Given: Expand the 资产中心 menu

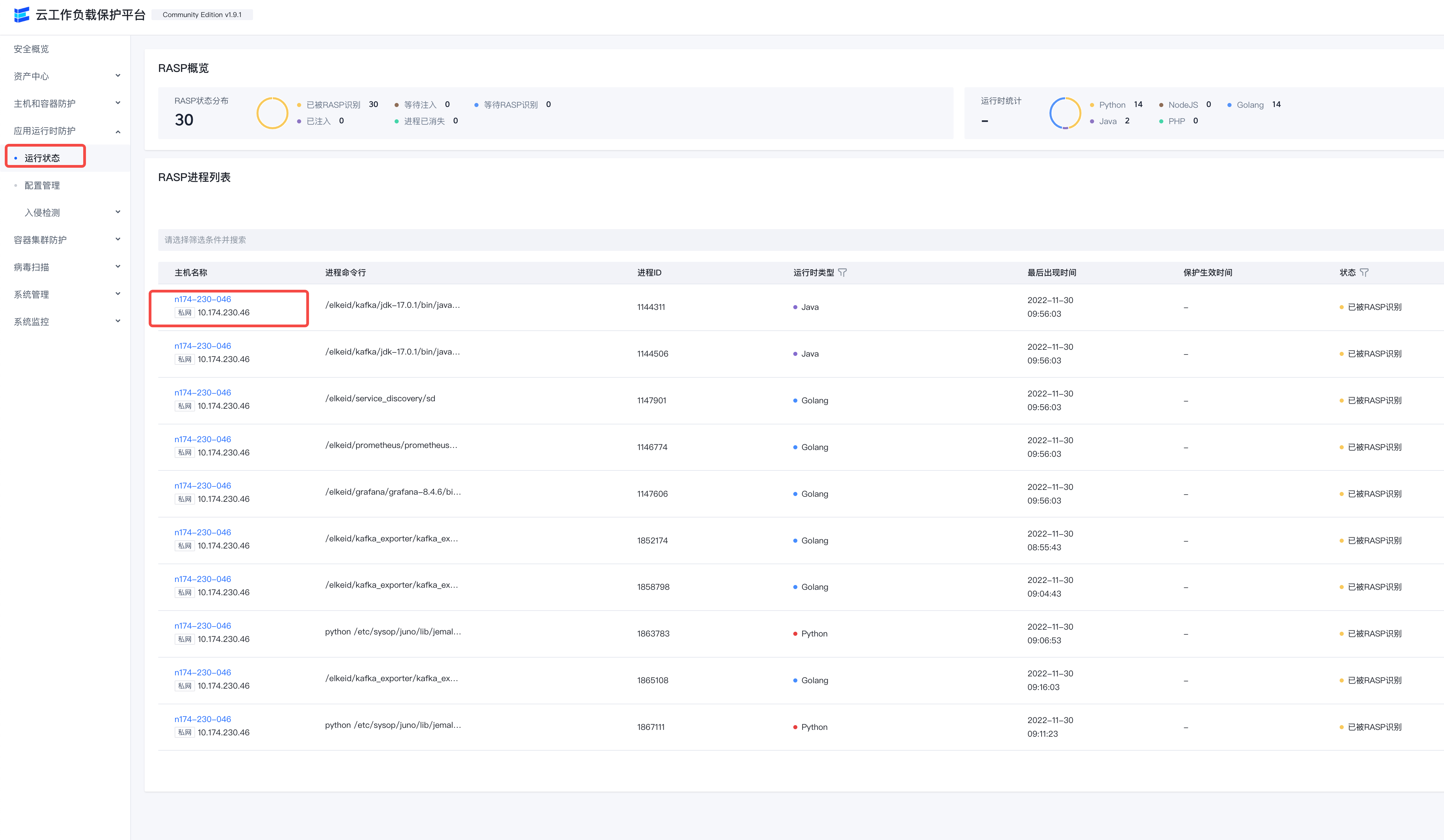Looking at the screenshot, I should [x=65, y=76].
